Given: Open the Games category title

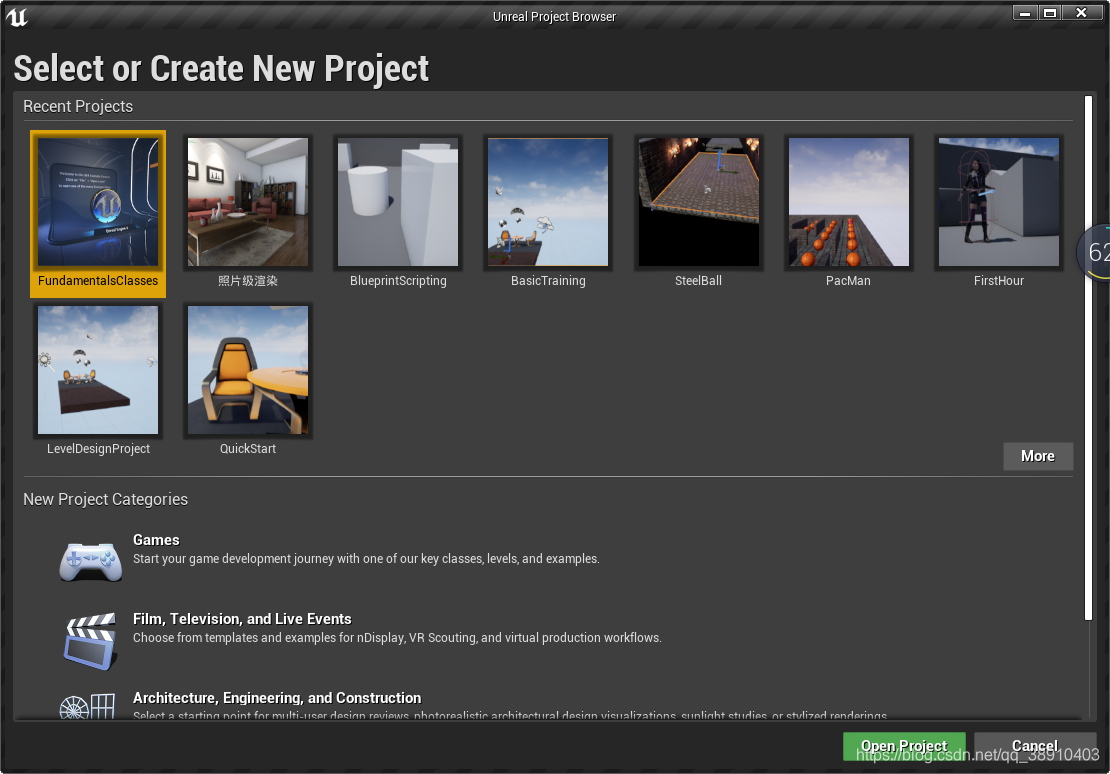Looking at the screenshot, I should (156, 540).
